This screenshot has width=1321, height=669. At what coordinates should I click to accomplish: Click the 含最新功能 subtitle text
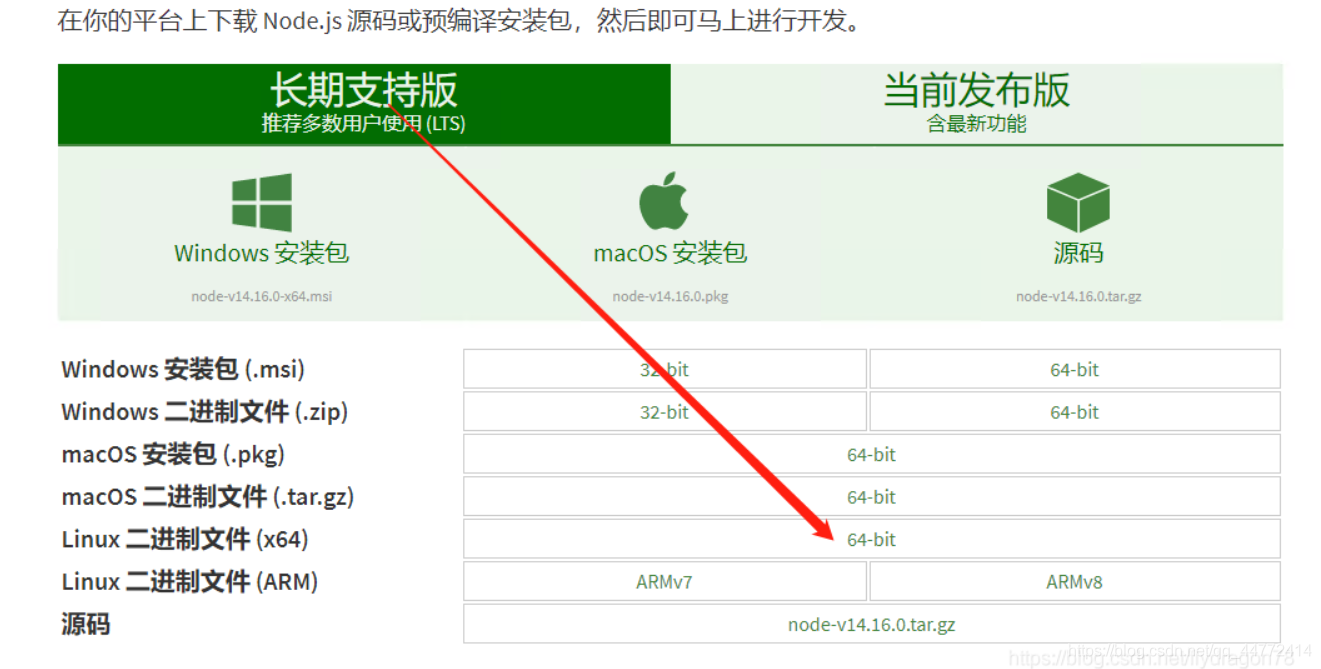coord(977,124)
